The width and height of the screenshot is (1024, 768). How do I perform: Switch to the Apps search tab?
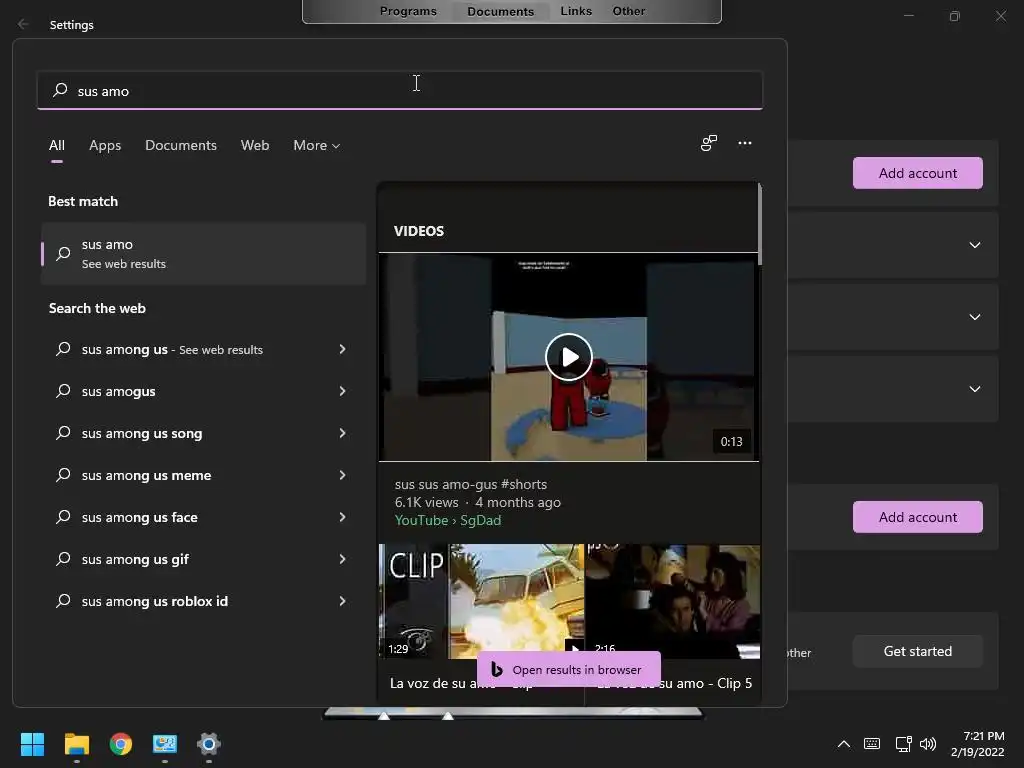(x=105, y=145)
